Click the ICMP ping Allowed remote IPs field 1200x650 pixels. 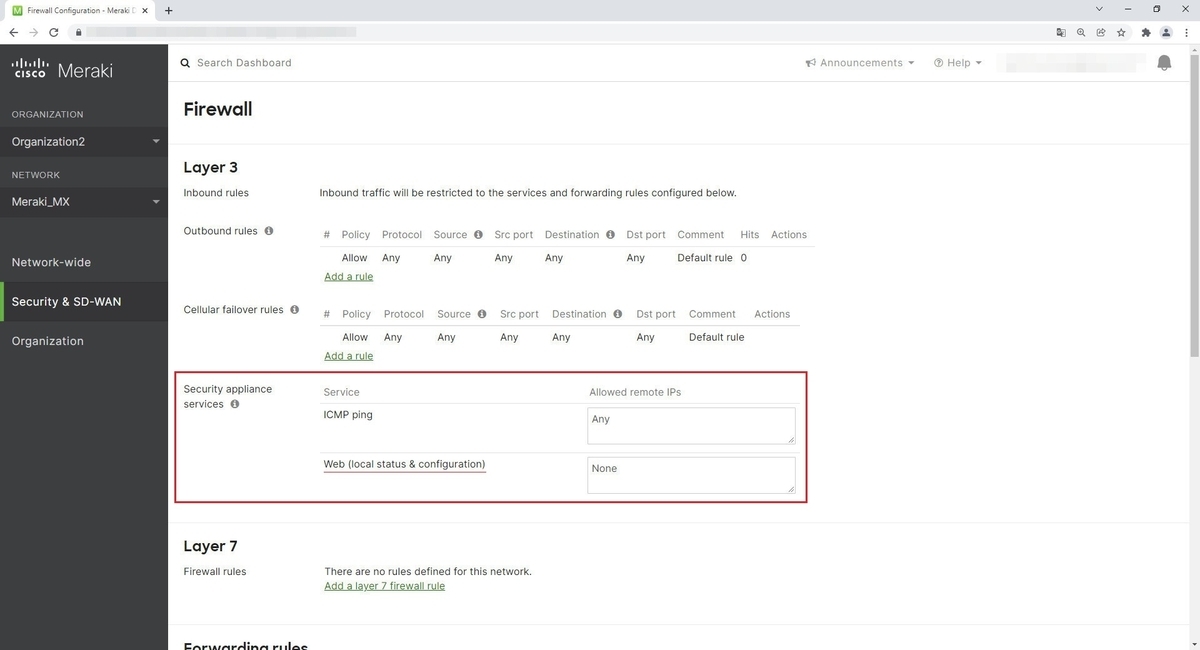tap(690, 425)
